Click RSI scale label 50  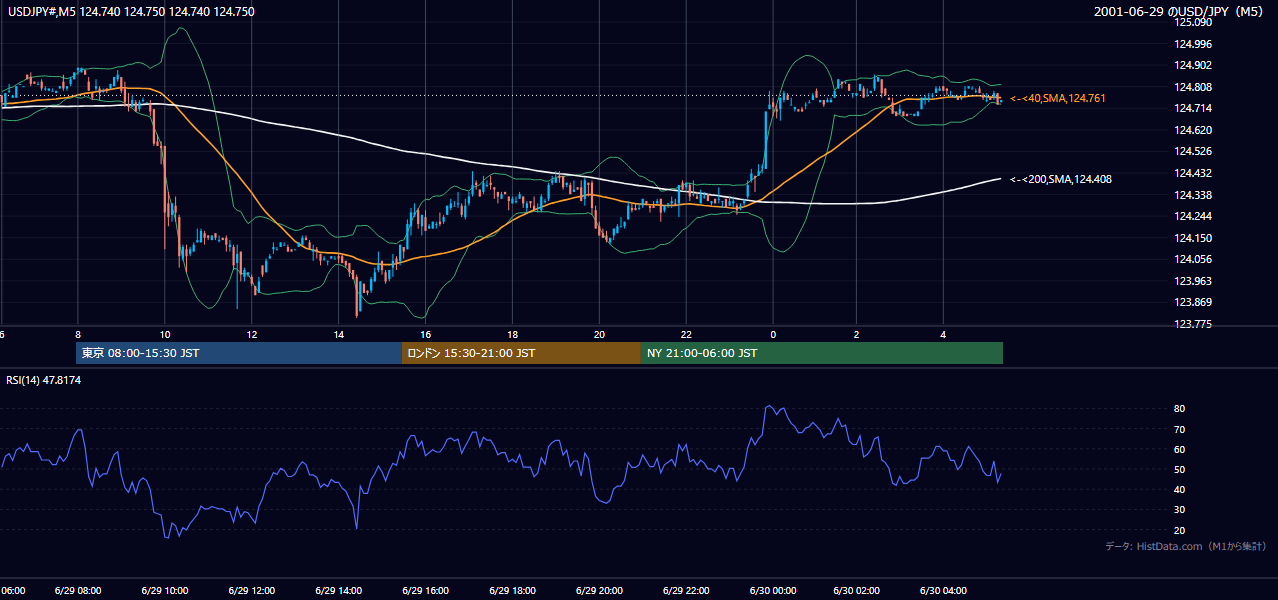[x=1179, y=469]
